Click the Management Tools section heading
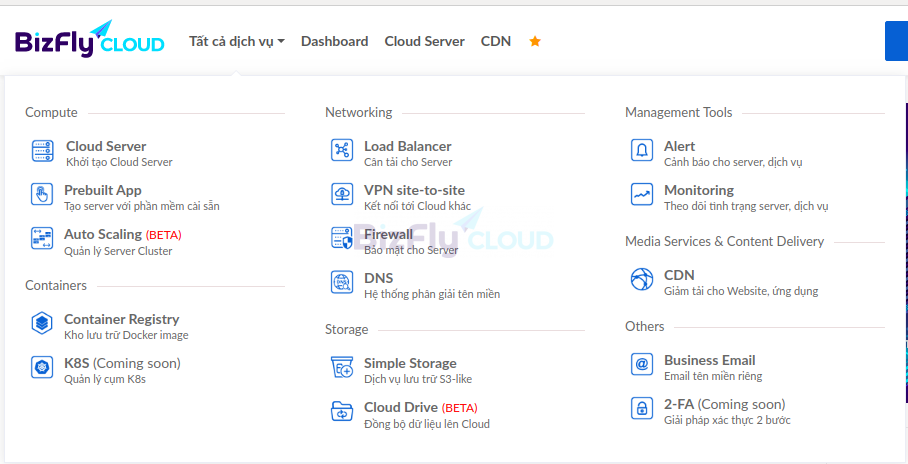The image size is (908, 464). pos(679,112)
